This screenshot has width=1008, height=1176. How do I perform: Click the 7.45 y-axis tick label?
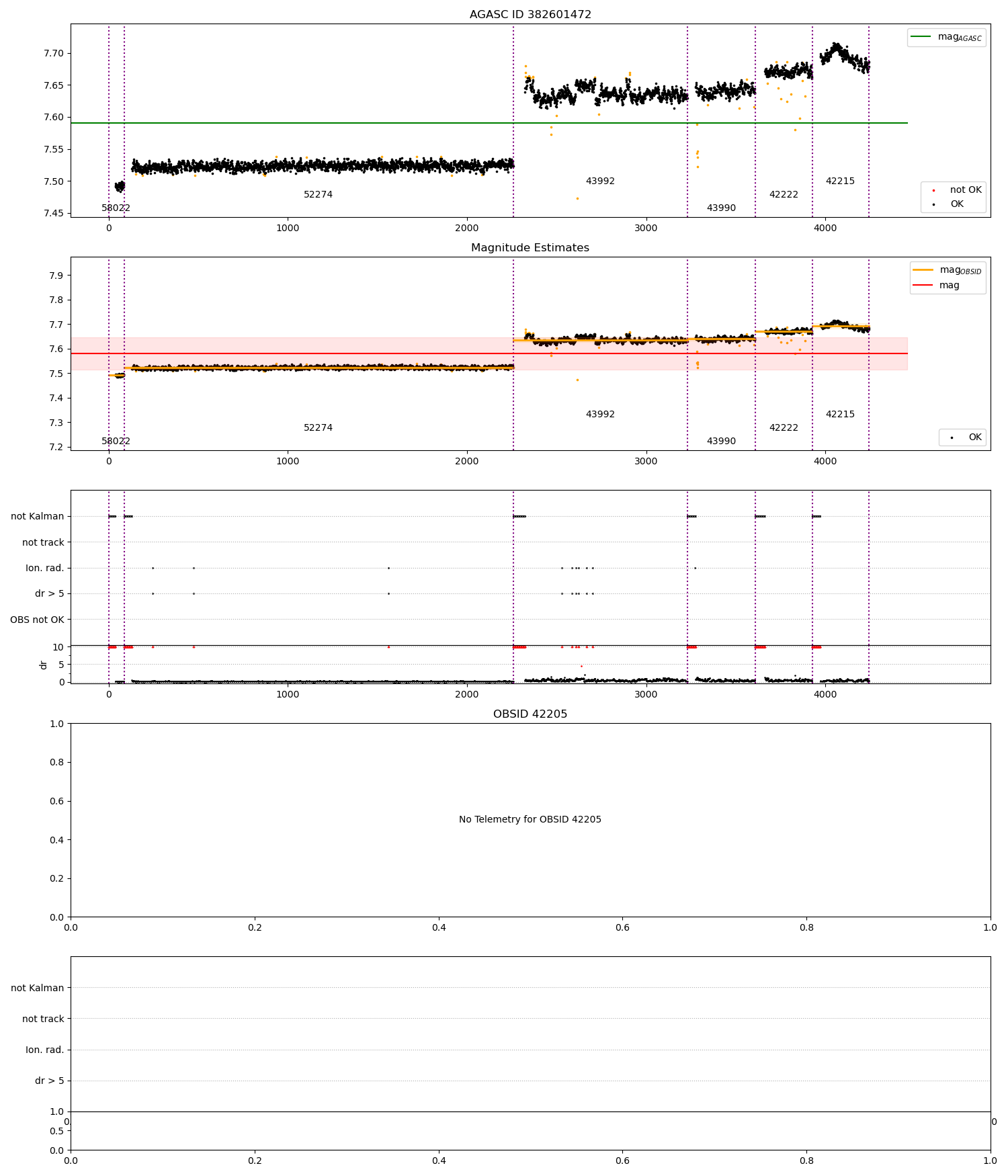click(x=54, y=214)
